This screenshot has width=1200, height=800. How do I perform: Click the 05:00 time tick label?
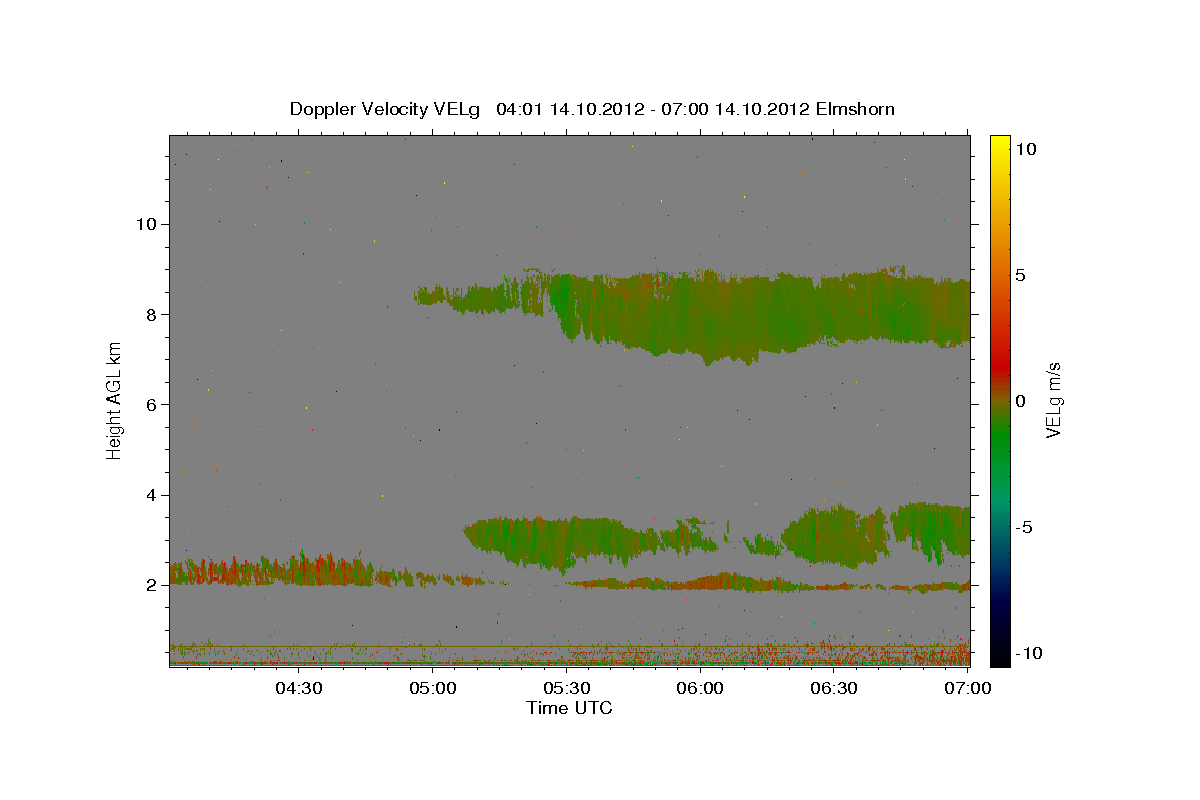point(432,688)
